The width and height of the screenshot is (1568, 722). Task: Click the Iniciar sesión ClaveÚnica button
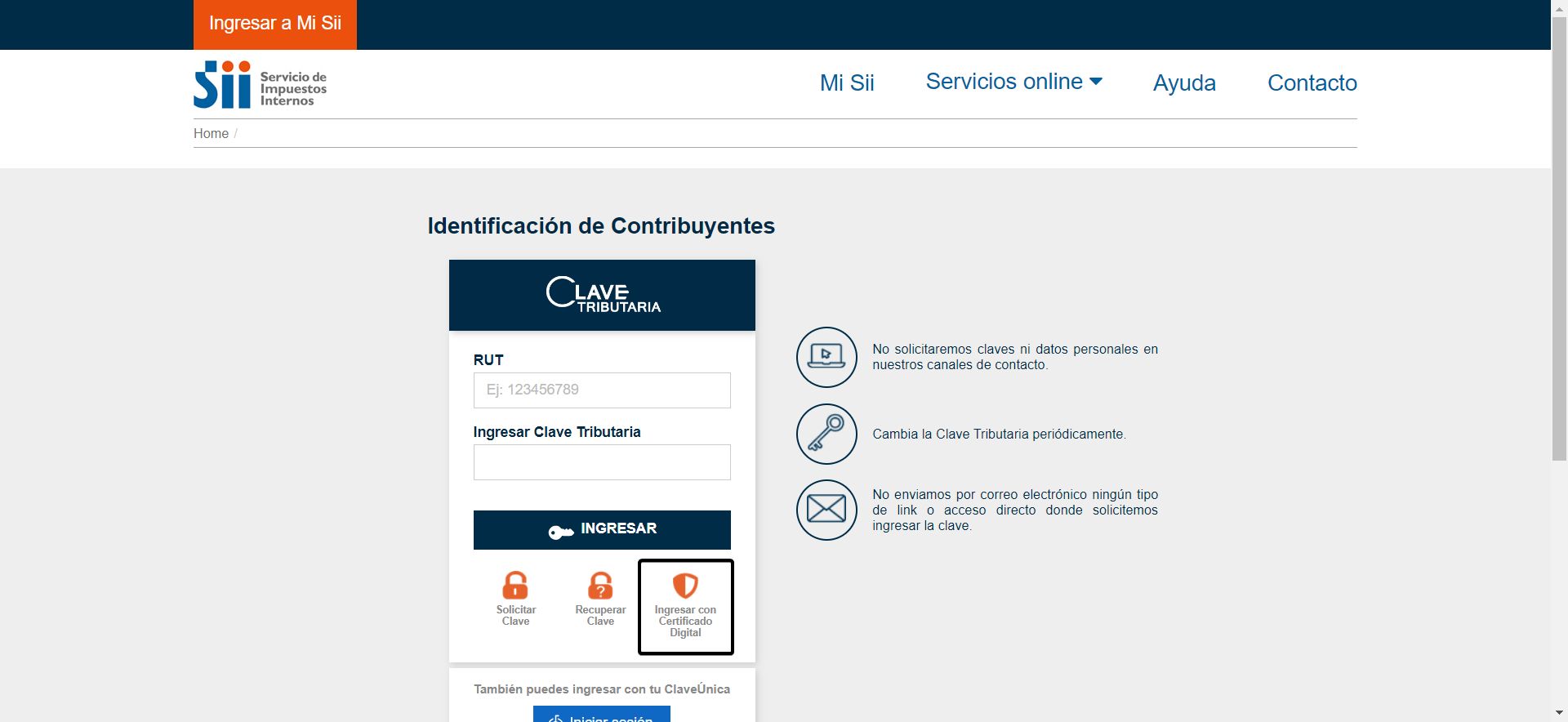[x=602, y=714]
